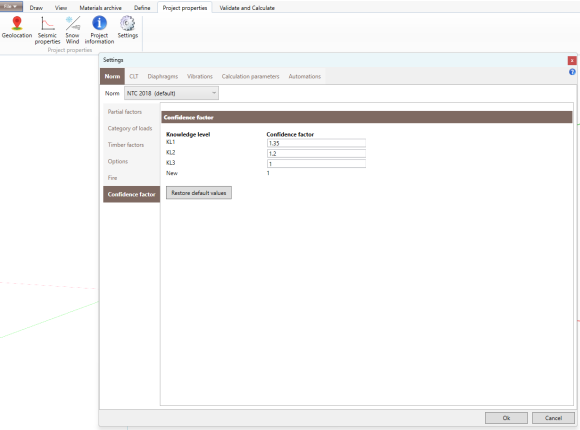Viewport: 580px width, 430px height.
Task: Open the Calculation parameters tab
Action: click(250, 76)
